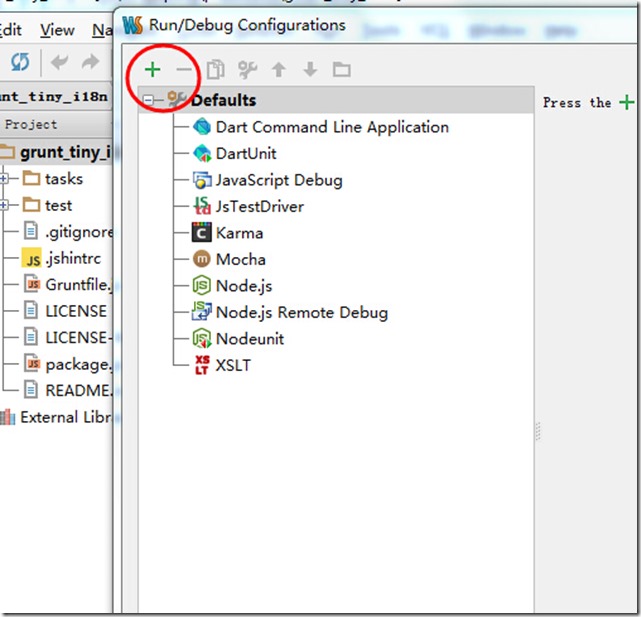Select the Node.js configuration
The width and height of the screenshot is (641, 617).
[244, 286]
